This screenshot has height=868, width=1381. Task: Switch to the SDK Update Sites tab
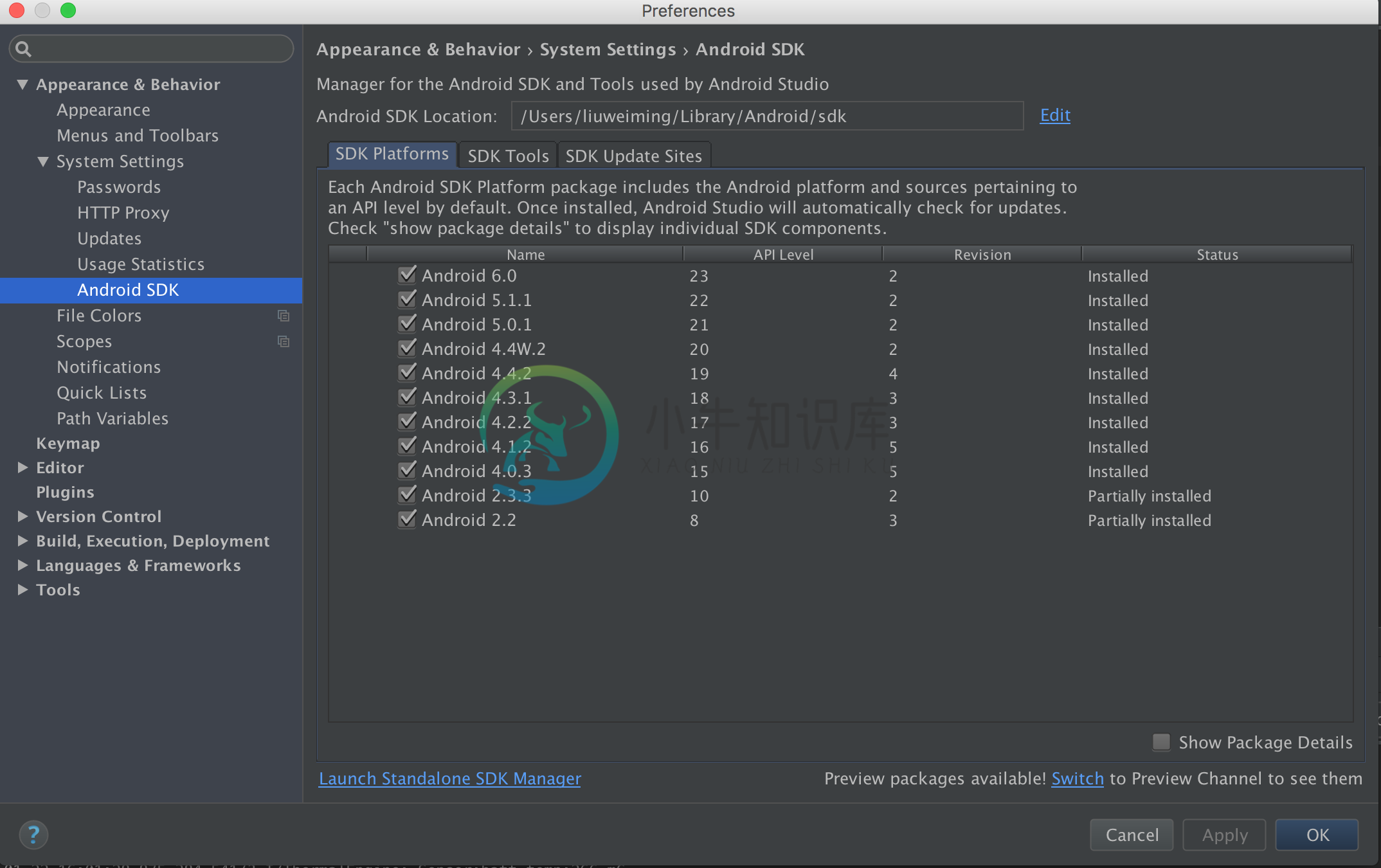(634, 156)
